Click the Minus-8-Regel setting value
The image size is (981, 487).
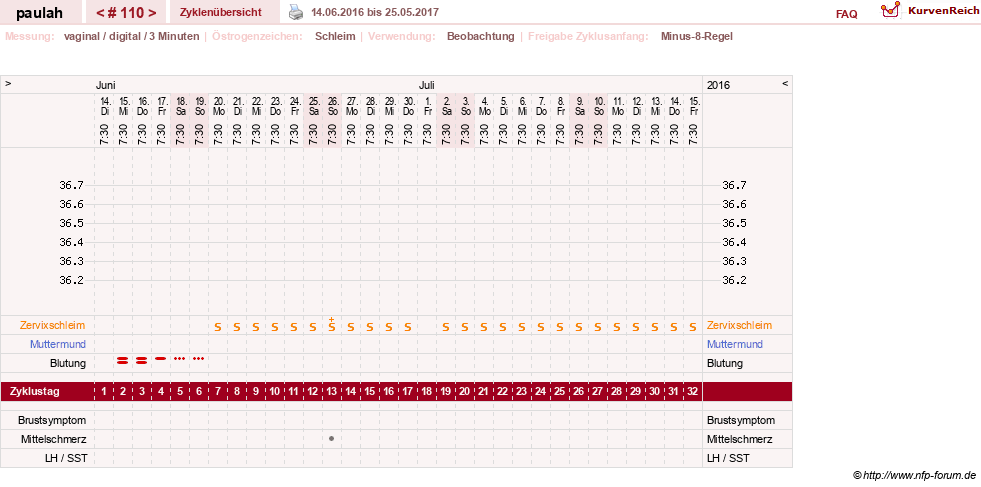pos(696,36)
